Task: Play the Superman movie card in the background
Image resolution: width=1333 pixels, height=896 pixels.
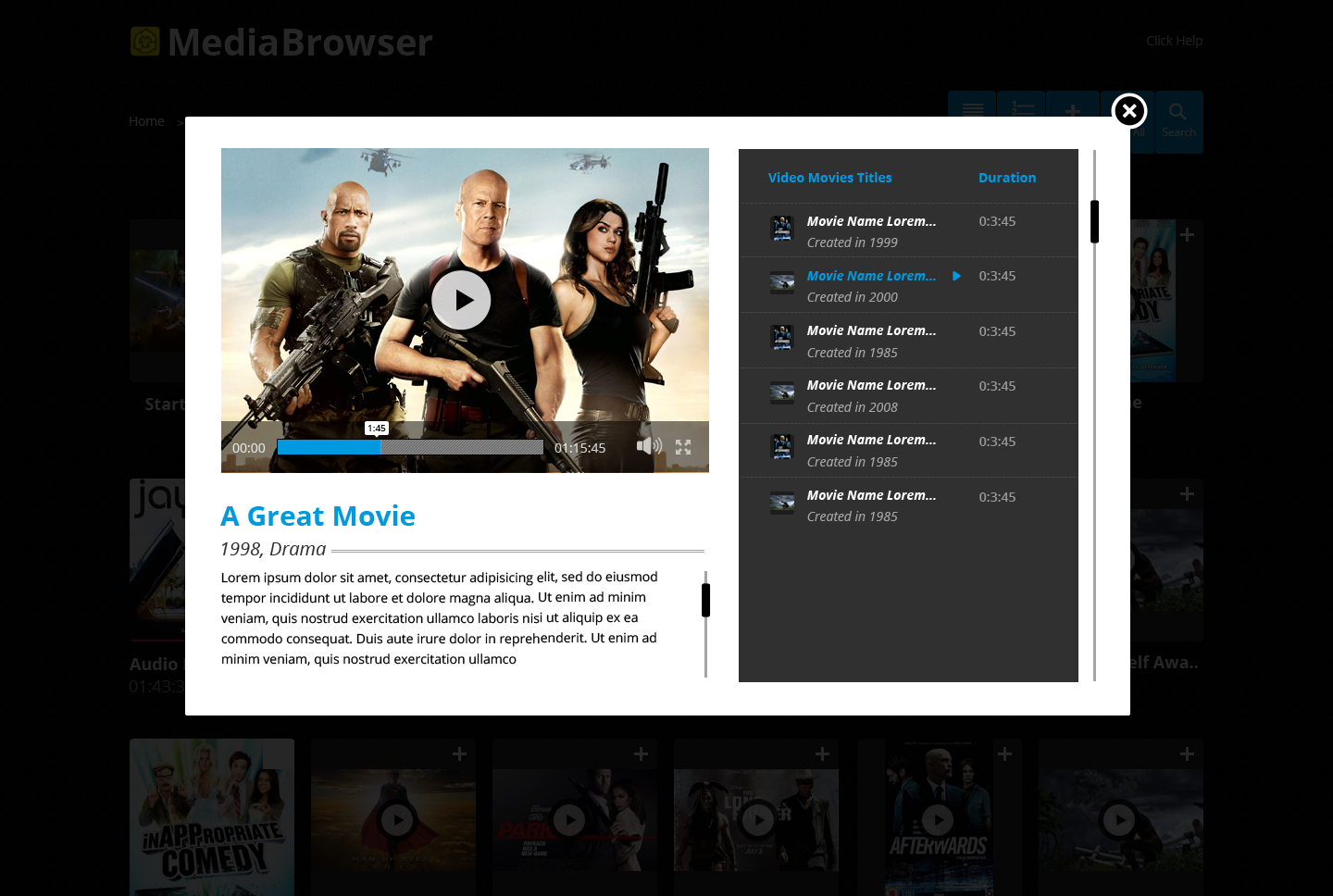Action: (397, 820)
